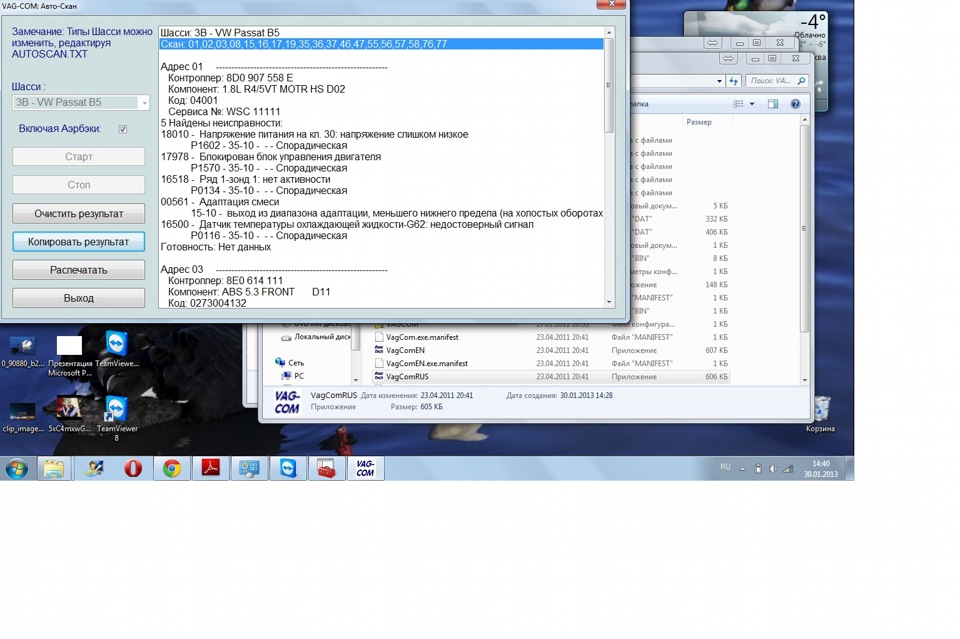Click 'Контроллер: 8D0 907 558 E' line
This screenshot has width=960, height=639.
[230, 78]
